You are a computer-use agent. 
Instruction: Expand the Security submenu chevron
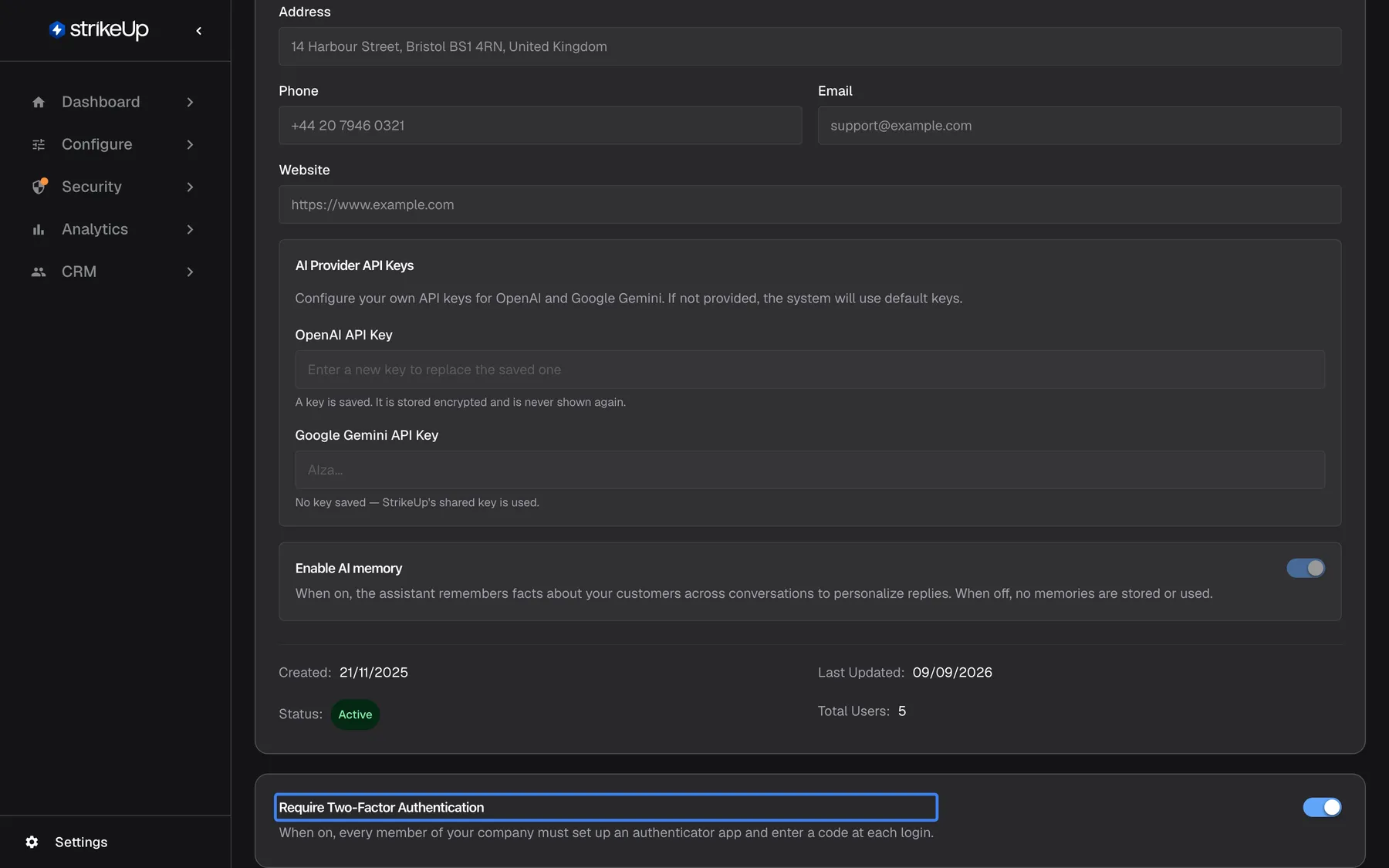tap(190, 187)
